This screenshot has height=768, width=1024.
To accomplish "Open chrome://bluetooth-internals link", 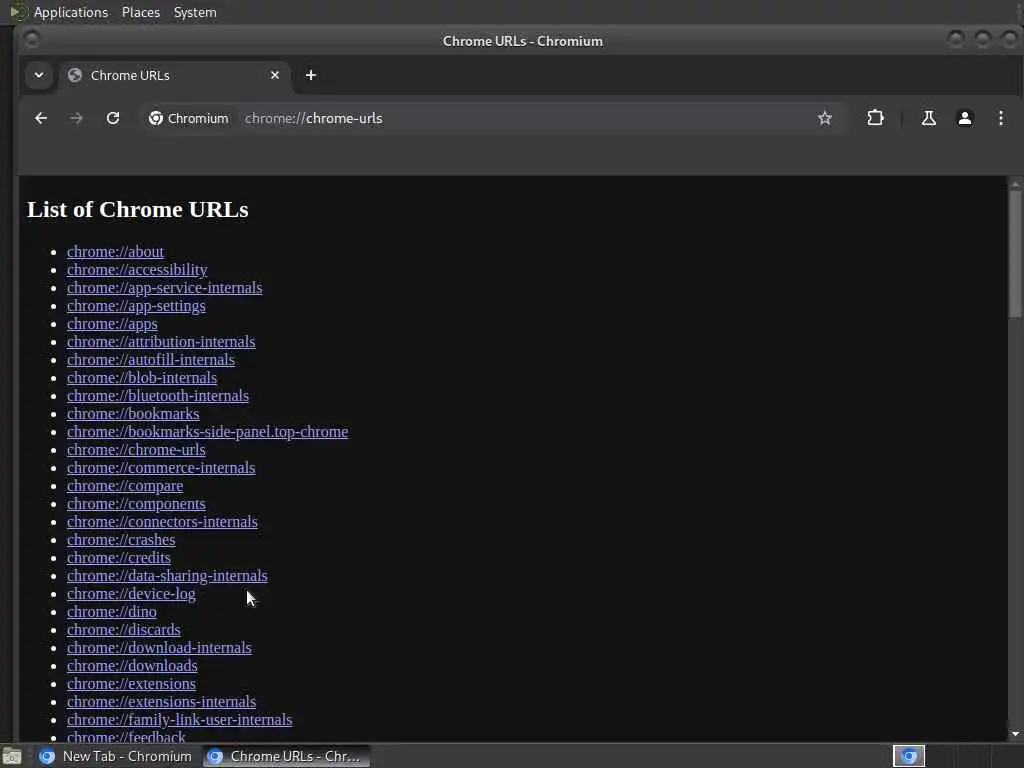I will click(157, 396).
